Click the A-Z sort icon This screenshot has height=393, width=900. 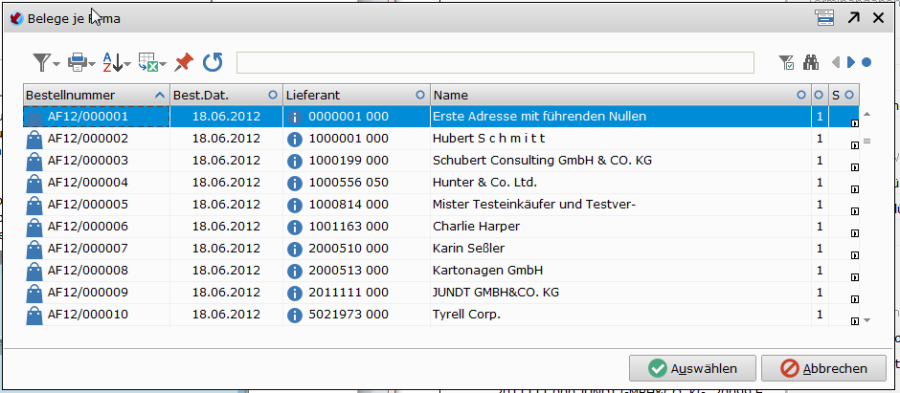[112, 62]
